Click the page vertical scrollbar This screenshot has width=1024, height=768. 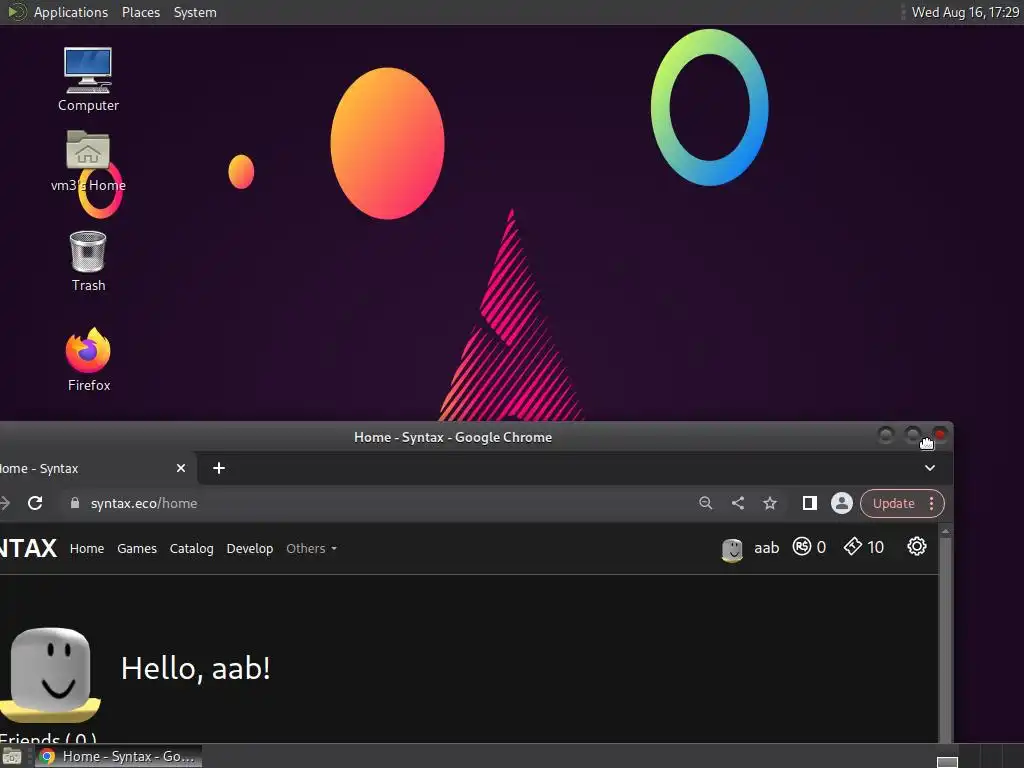(945, 633)
